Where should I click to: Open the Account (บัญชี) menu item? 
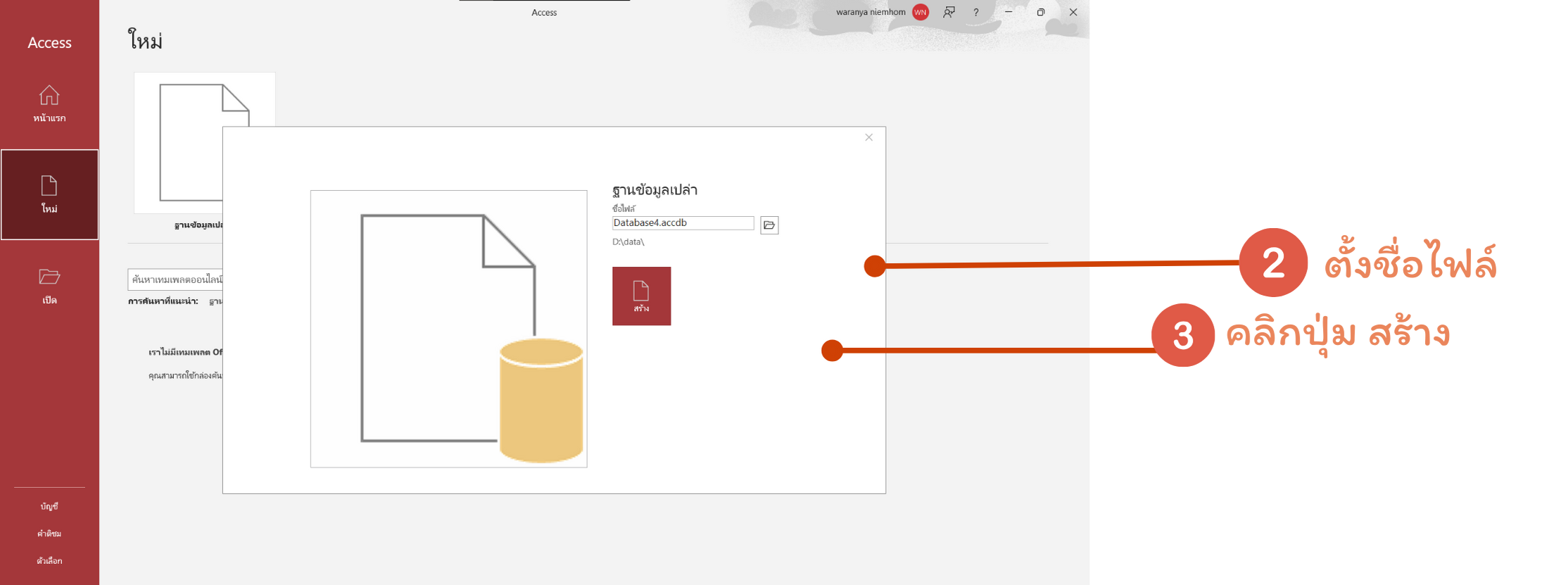tap(49, 506)
